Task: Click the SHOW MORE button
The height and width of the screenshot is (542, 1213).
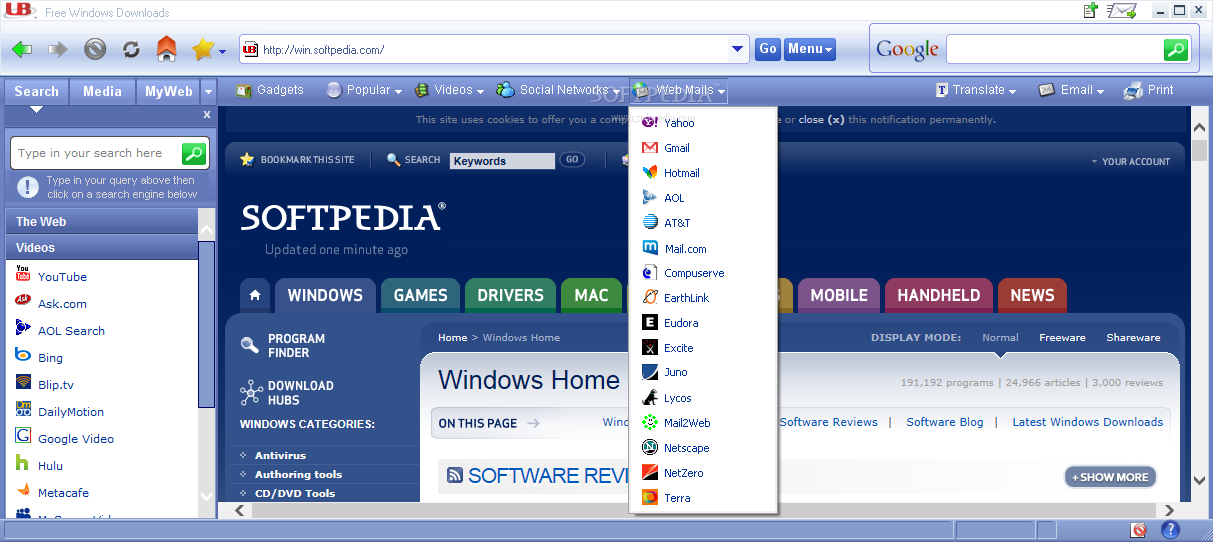Action: click(x=1110, y=477)
